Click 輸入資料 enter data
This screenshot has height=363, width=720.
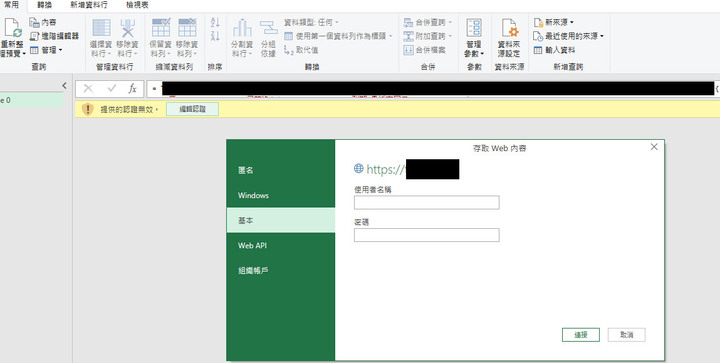pos(554,50)
